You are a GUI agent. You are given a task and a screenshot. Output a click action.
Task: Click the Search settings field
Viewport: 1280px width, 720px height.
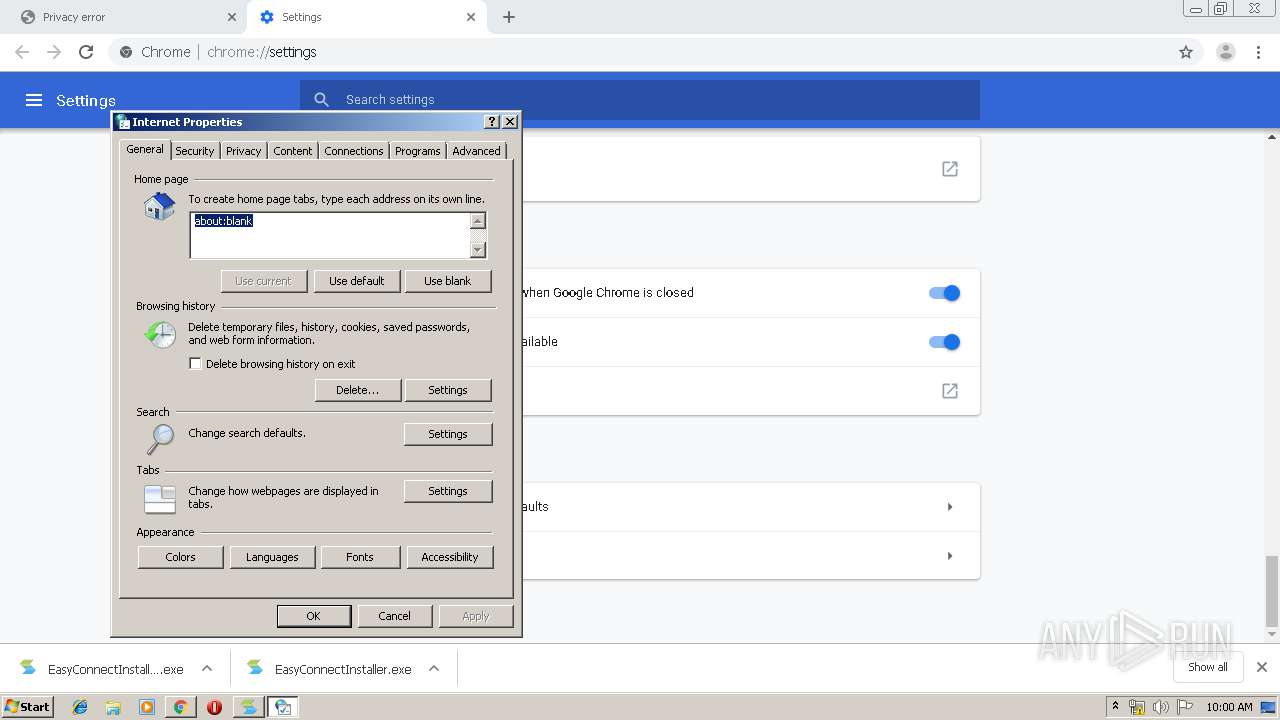click(x=640, y=100)
